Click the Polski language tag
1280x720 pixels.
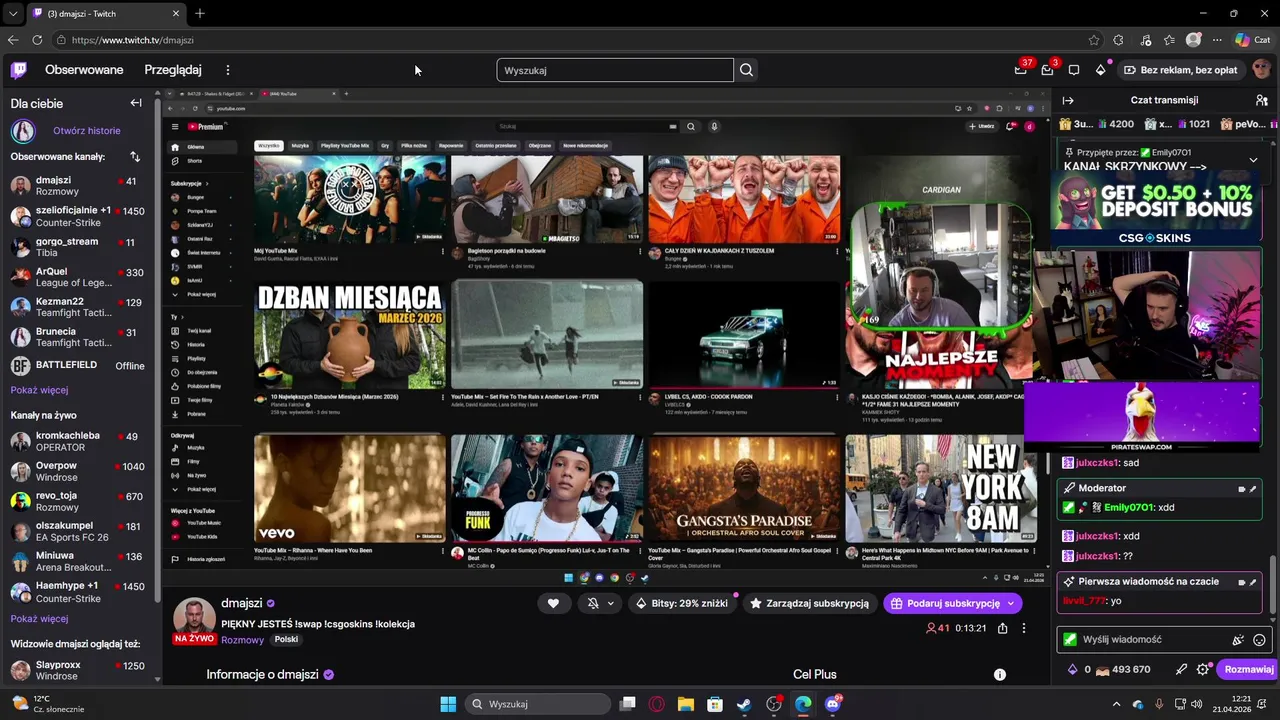[x=286, y=640]
